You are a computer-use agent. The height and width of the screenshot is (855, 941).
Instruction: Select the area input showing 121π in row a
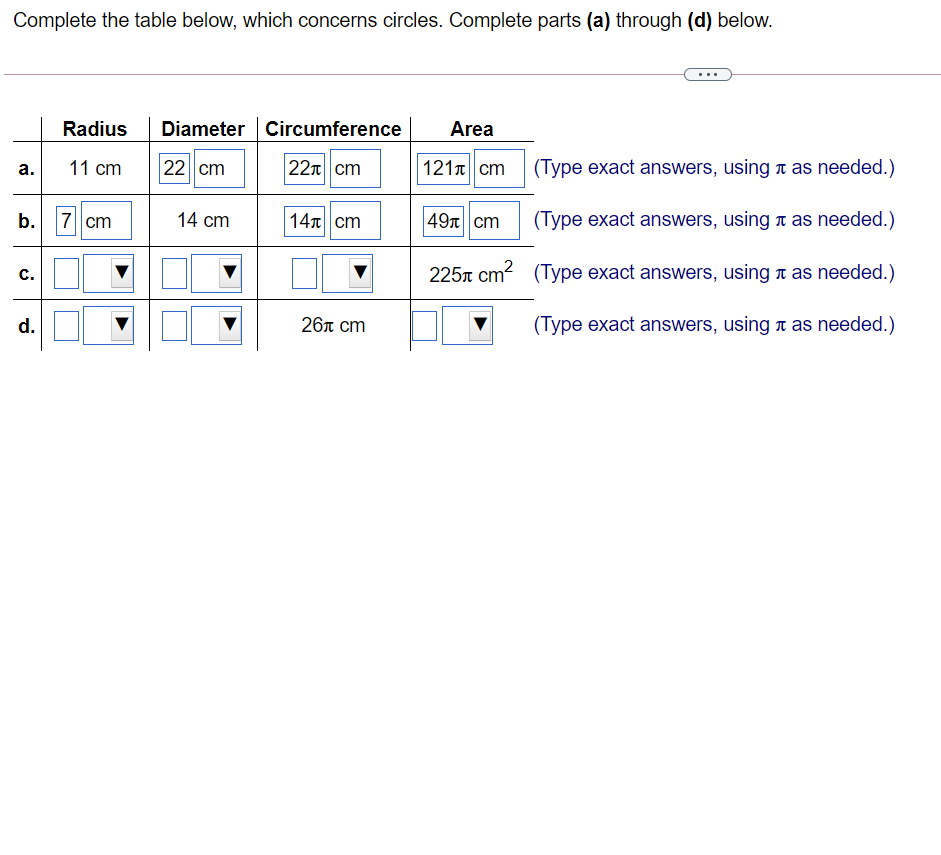[x=443, y=168]
